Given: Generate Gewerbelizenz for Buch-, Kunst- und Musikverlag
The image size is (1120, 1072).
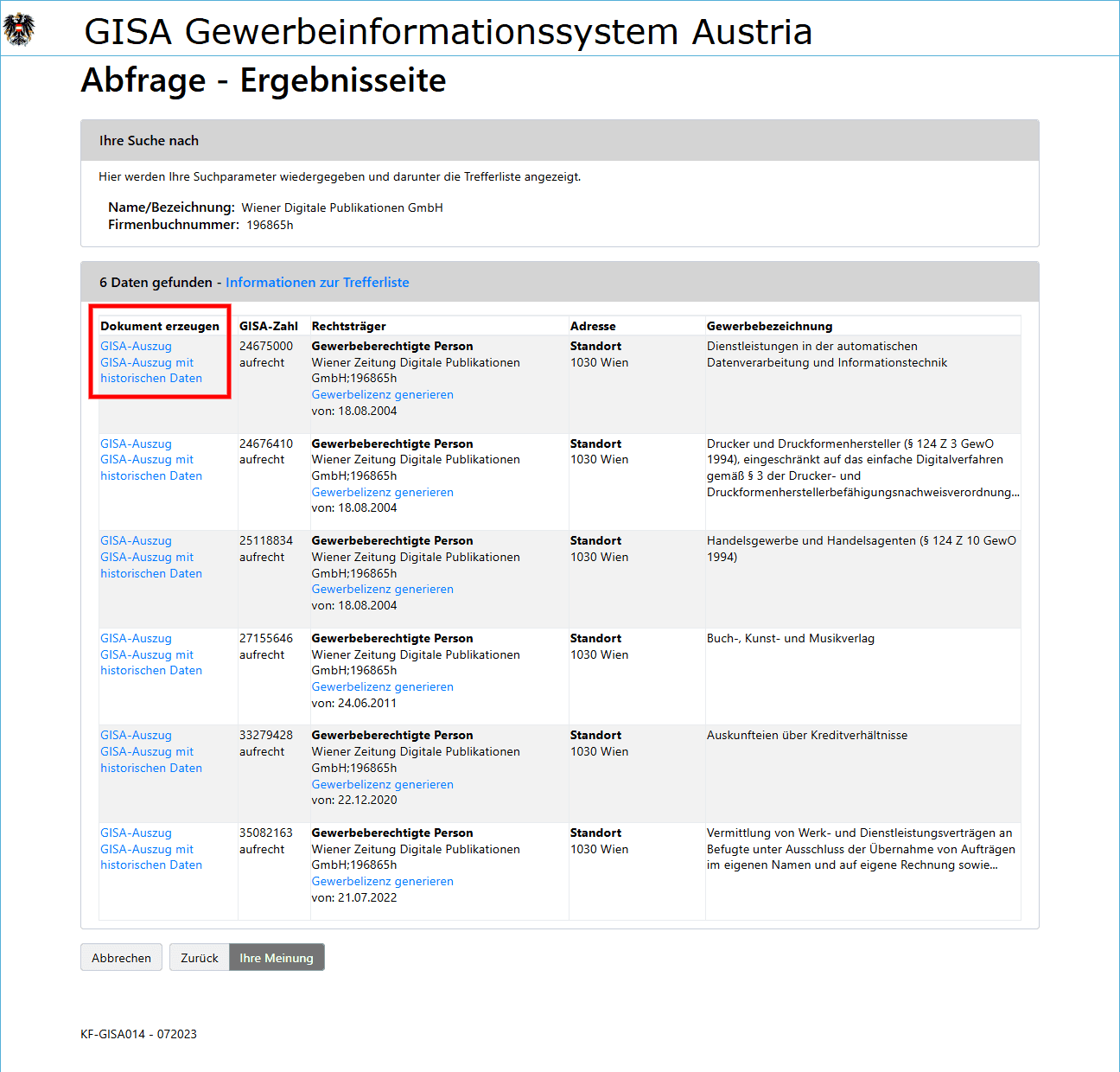Looking at the screenshot, I should tap(382, 687).
